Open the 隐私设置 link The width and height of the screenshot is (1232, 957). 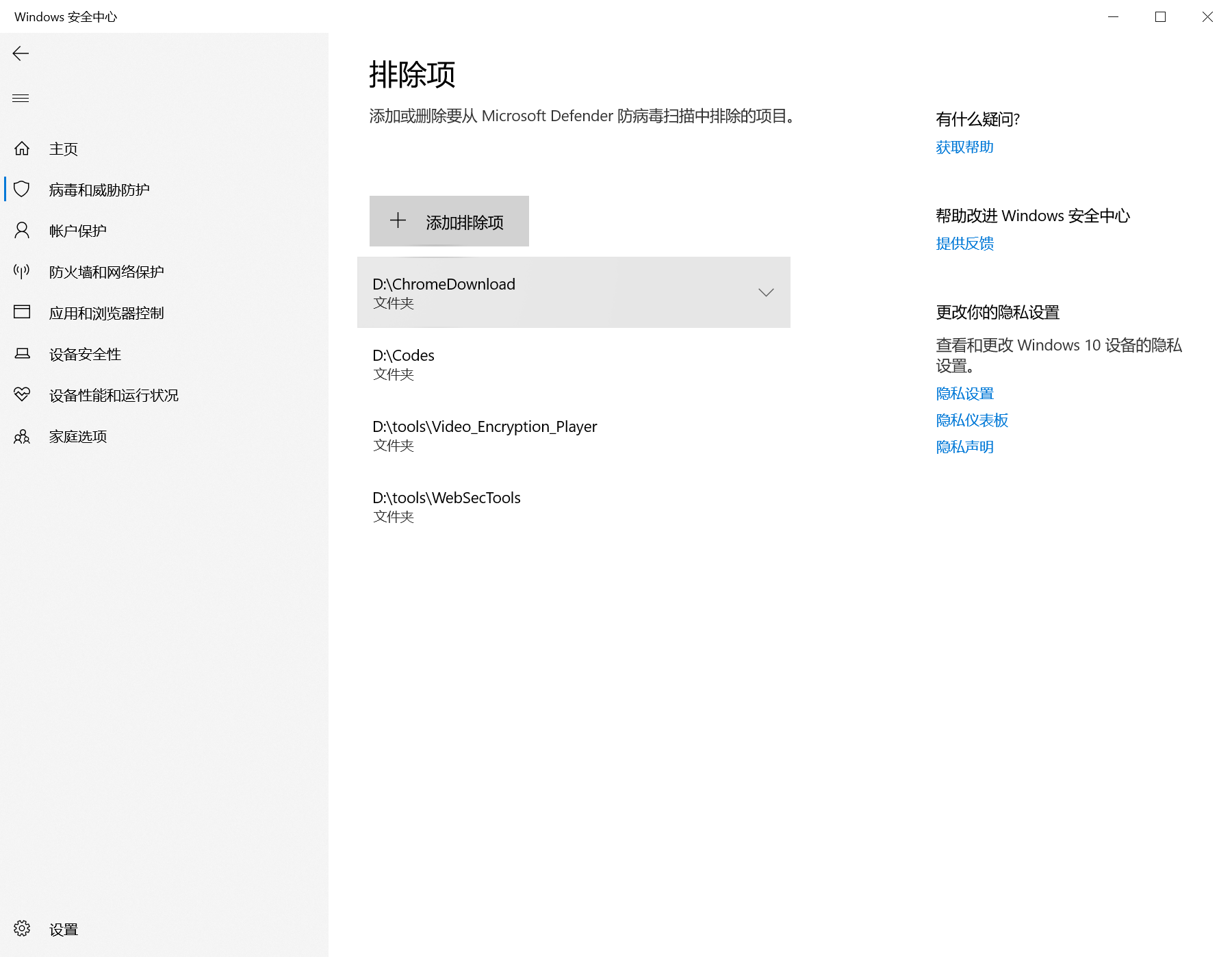964,394
